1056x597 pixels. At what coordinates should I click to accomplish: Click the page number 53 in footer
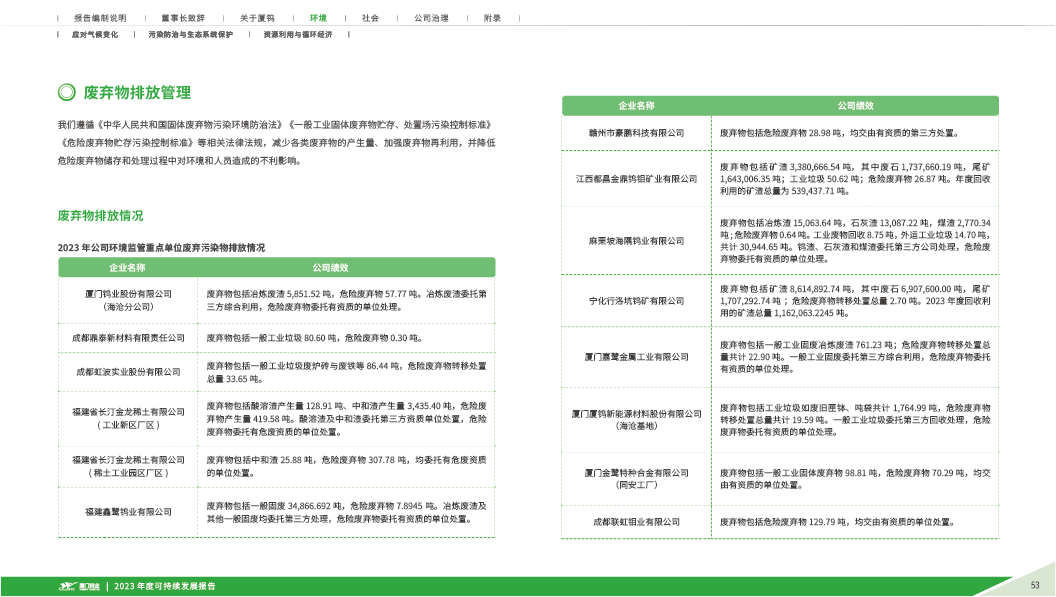point(1035,585)
